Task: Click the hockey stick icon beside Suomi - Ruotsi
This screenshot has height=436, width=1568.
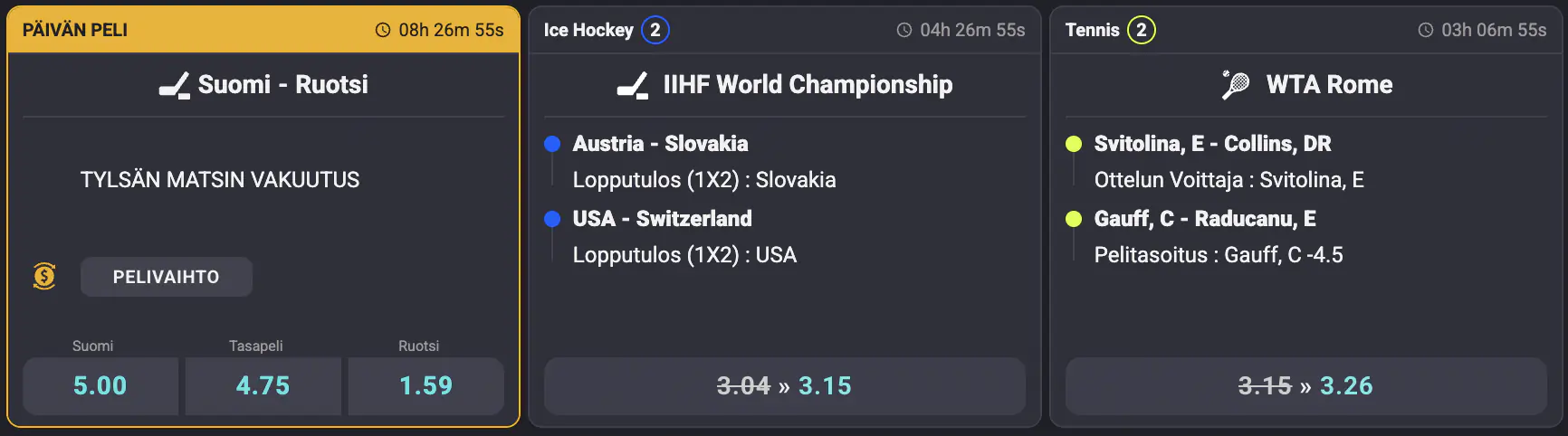Action: (x=175, y=85)
